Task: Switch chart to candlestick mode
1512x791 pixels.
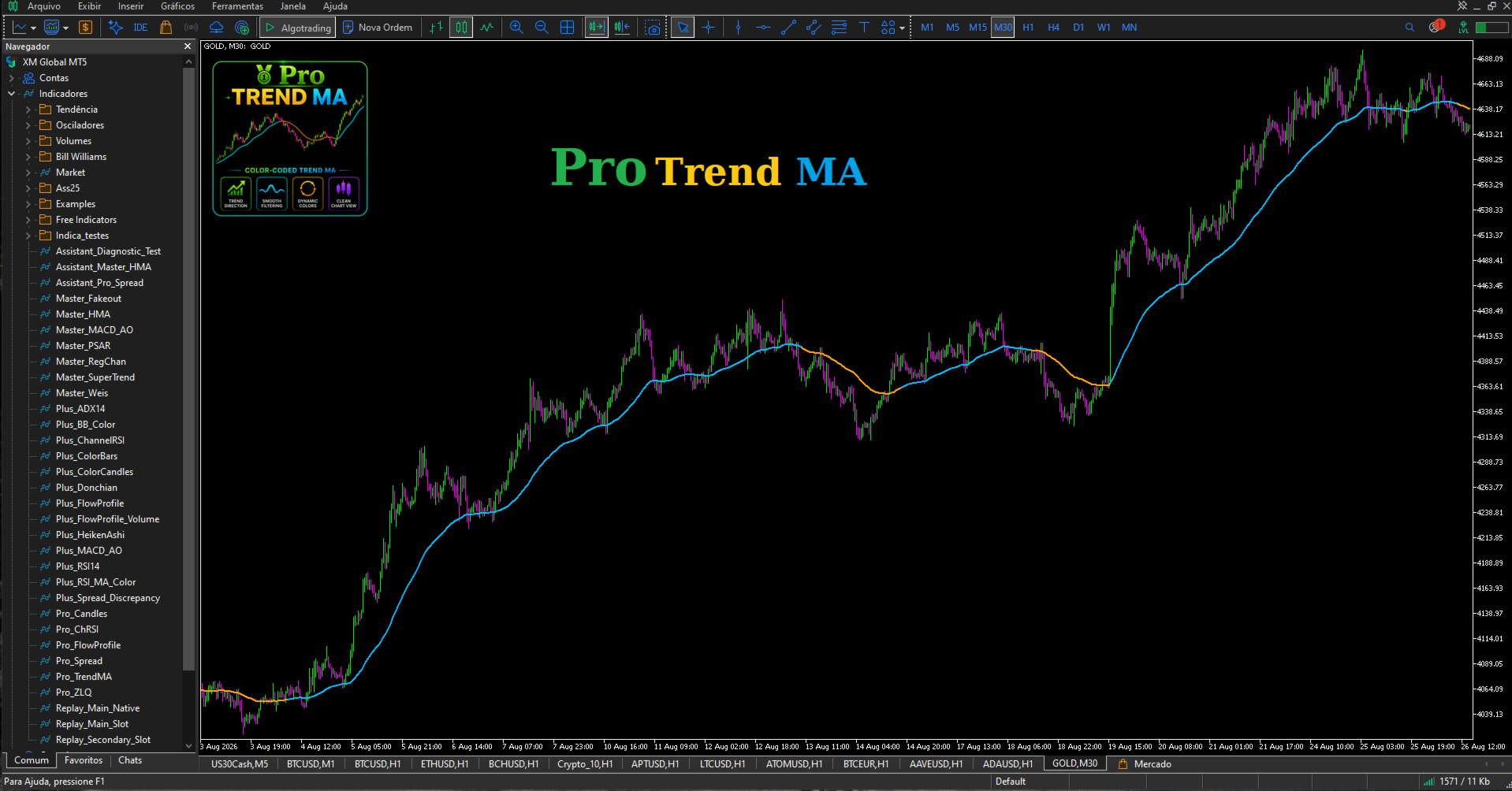Action: point(461,28)
